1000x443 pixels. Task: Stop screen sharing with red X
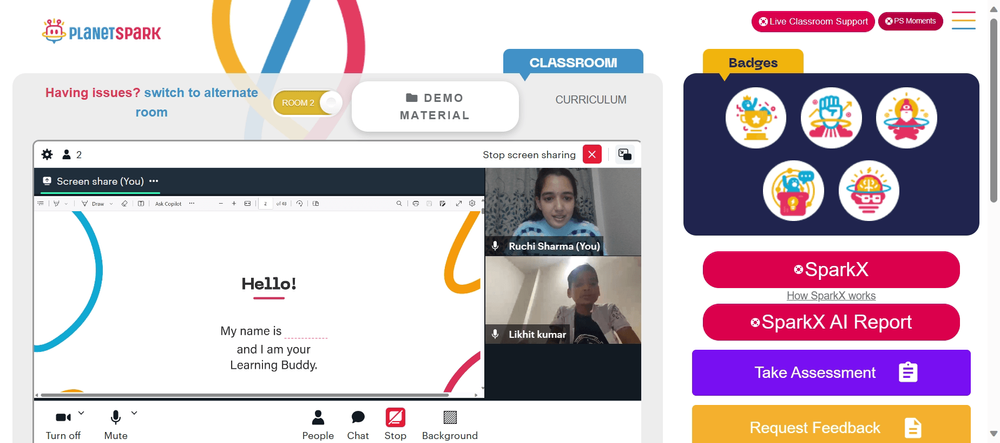point(592,154)
